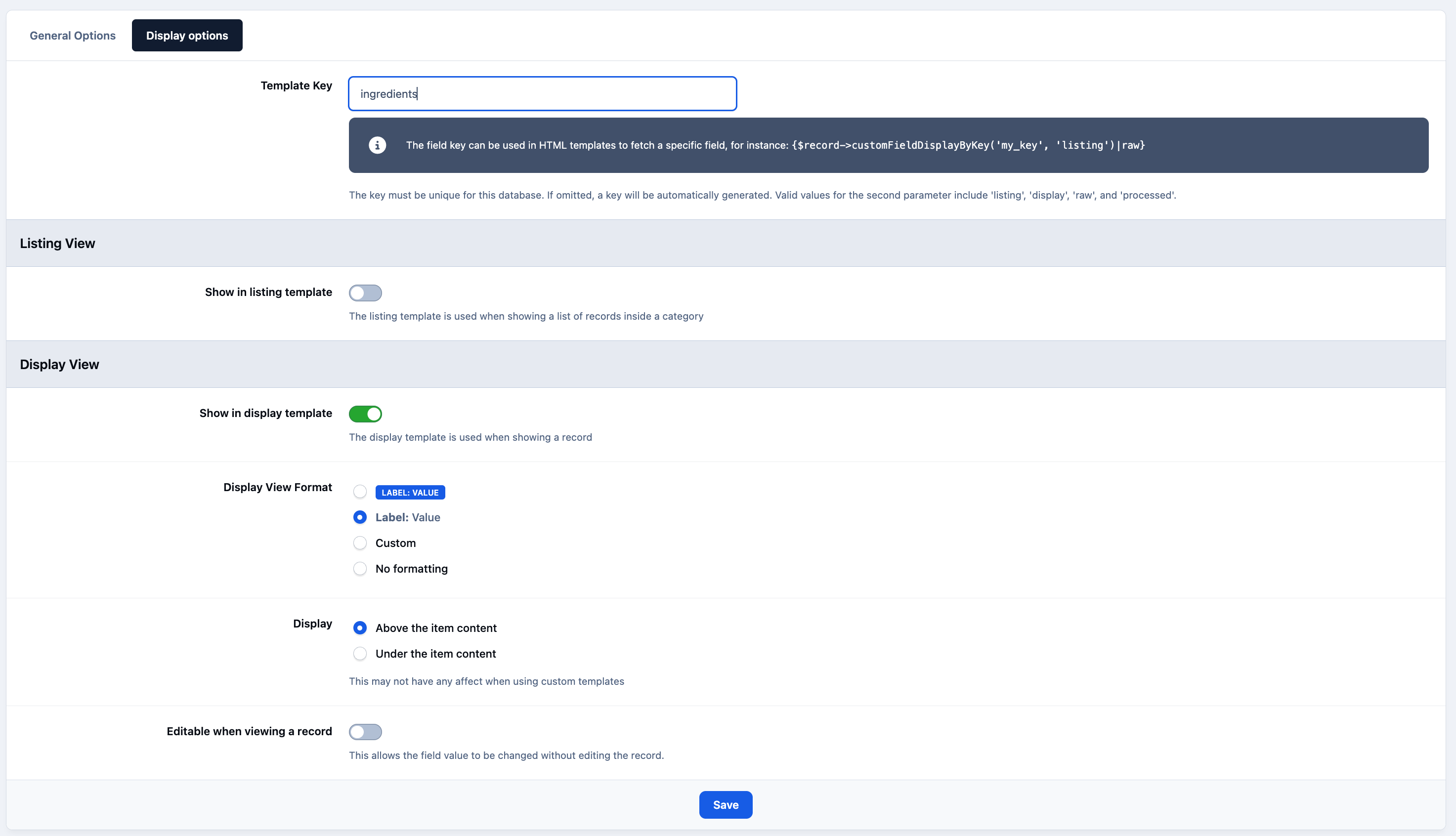Image resolution: width=1456 pixels, height=836 pixels.
Task: Choose the Custom display view format
Action: [360, 543]
